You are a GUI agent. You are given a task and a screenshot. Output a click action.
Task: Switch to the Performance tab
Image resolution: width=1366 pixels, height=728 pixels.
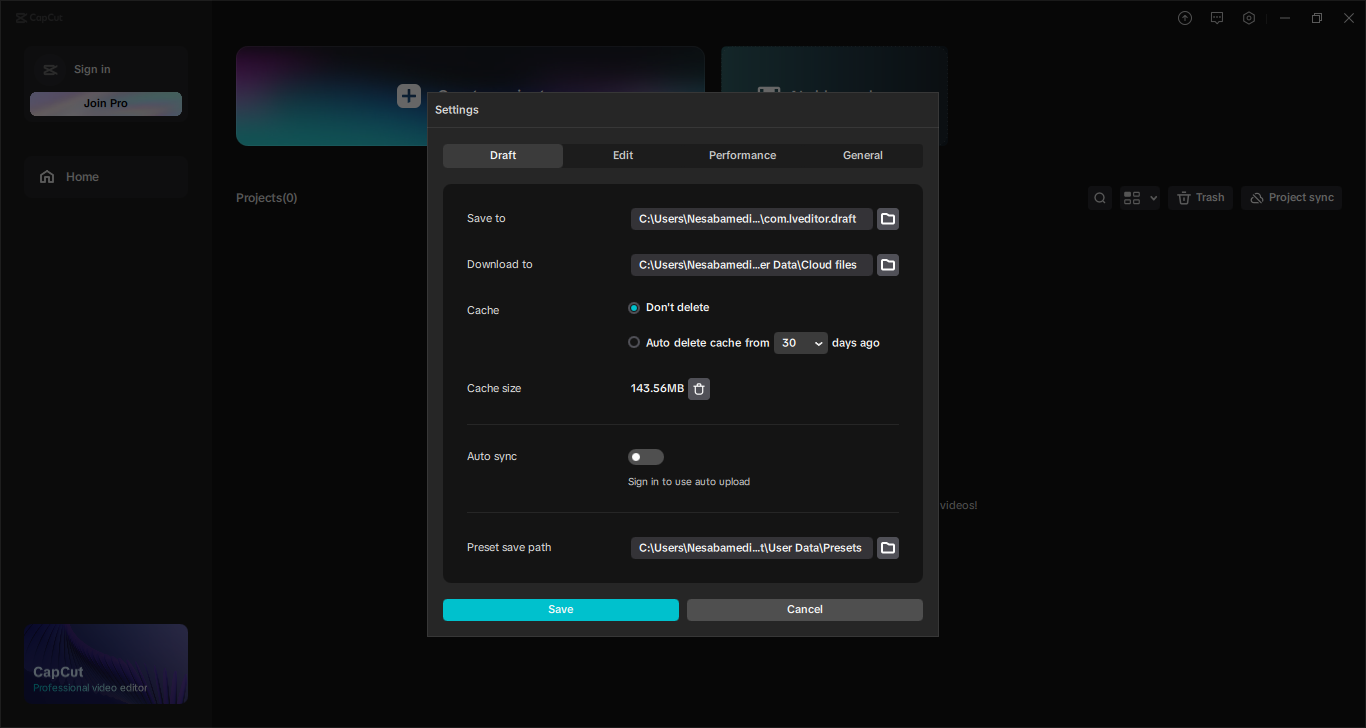742,156
